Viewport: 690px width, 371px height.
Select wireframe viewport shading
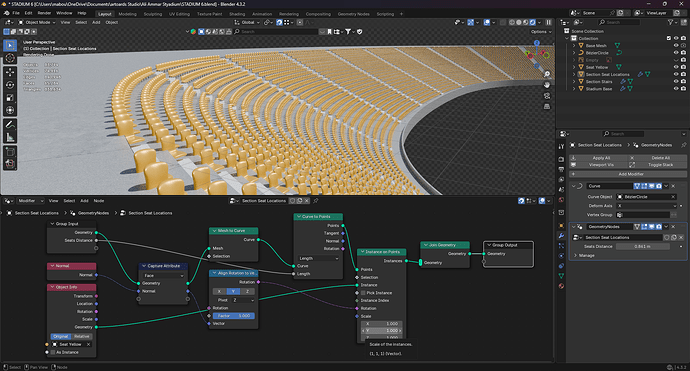[512, 22]
